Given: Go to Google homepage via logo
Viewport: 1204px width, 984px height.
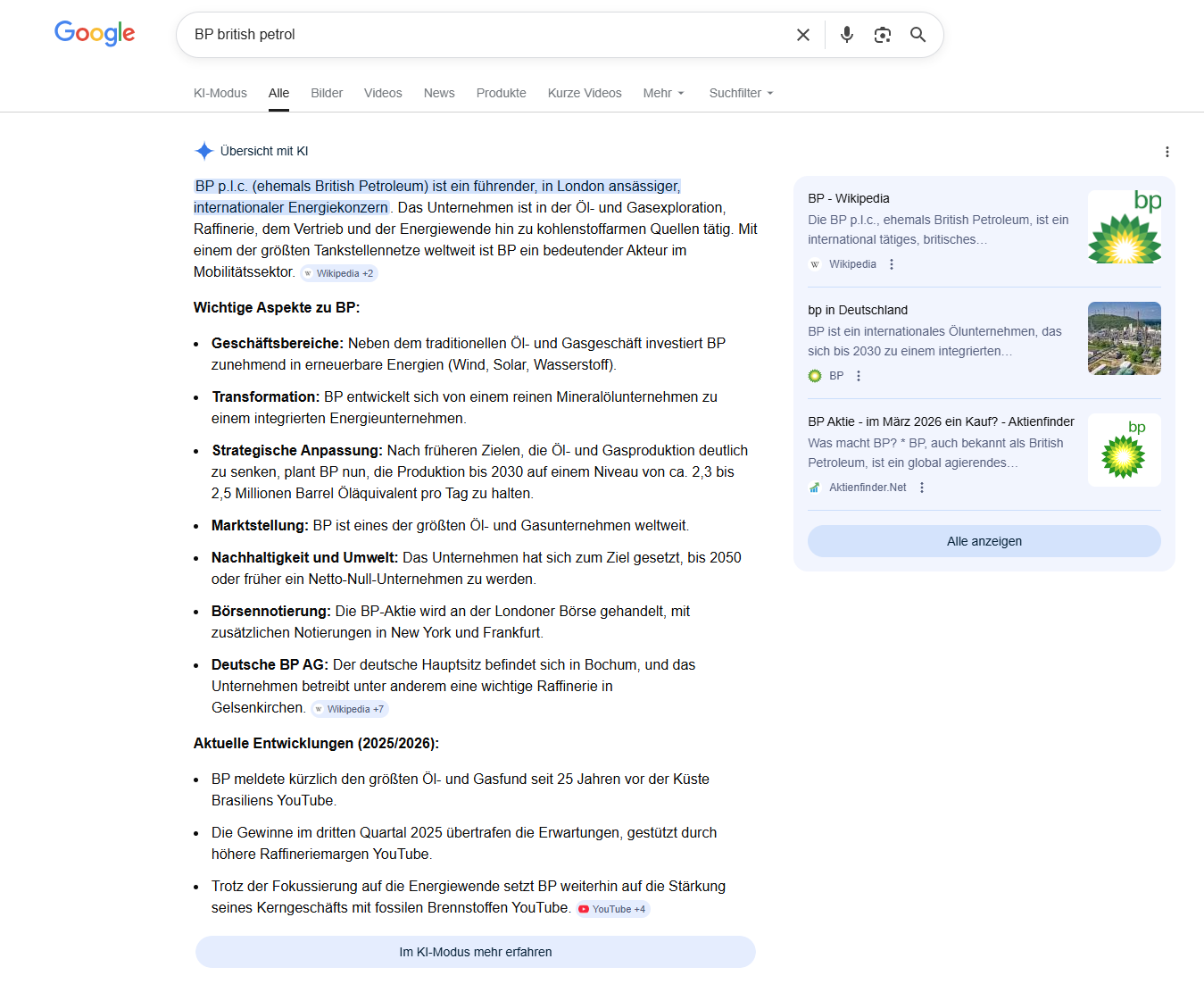Looking at the screenshot, I should (95, 34).
